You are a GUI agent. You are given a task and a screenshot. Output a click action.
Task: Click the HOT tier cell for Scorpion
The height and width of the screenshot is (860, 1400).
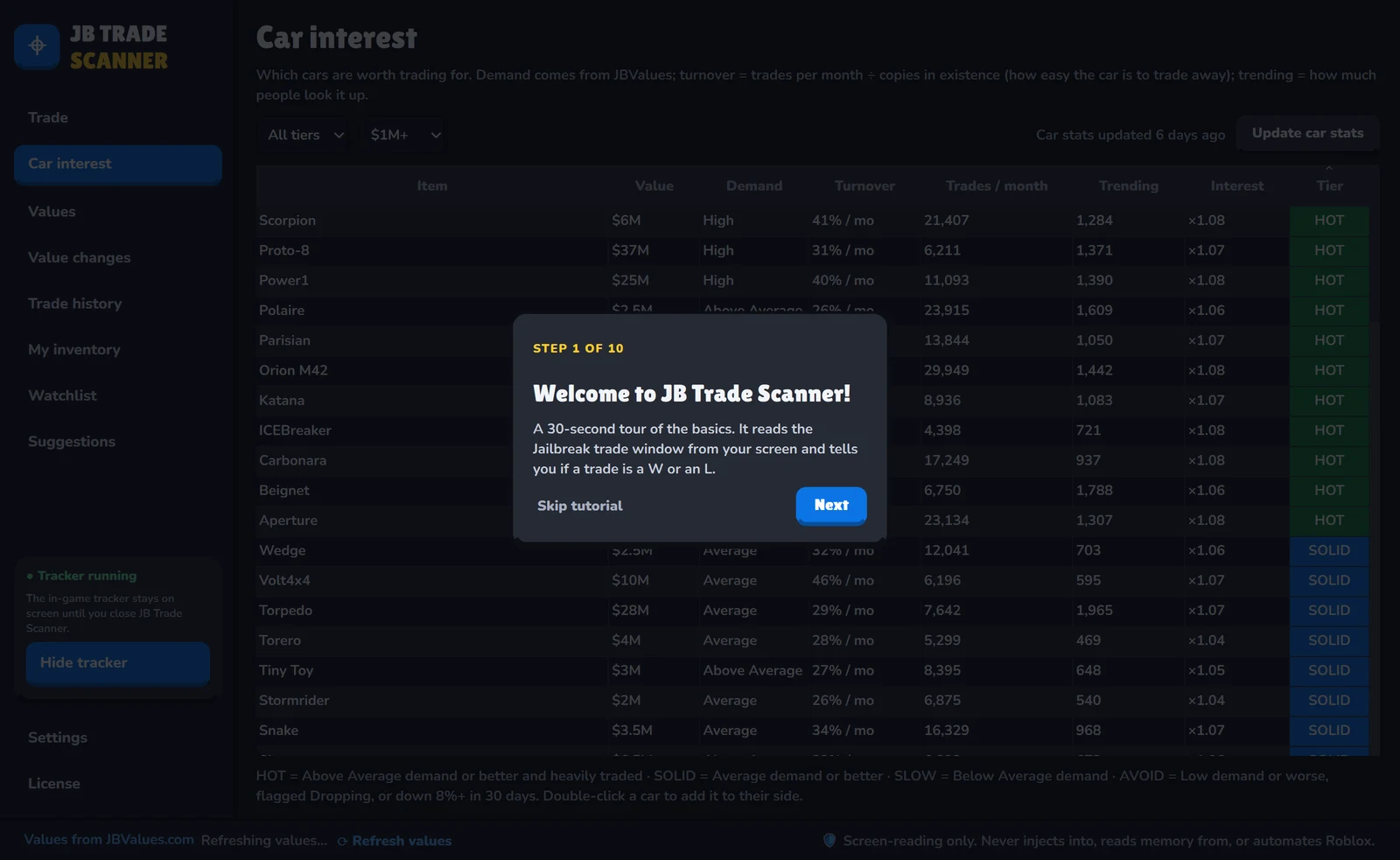1329,220
